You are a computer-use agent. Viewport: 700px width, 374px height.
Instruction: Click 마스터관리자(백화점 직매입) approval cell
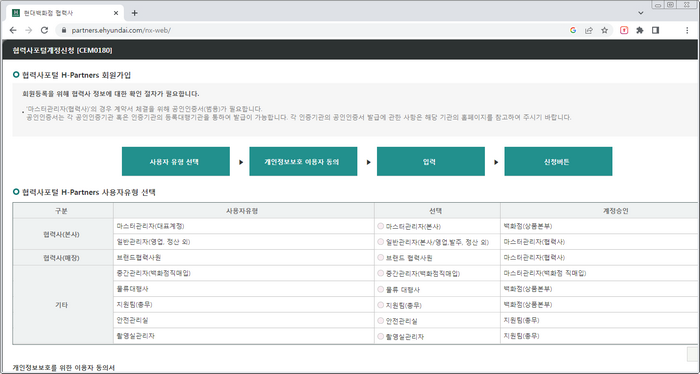point(600,273)
